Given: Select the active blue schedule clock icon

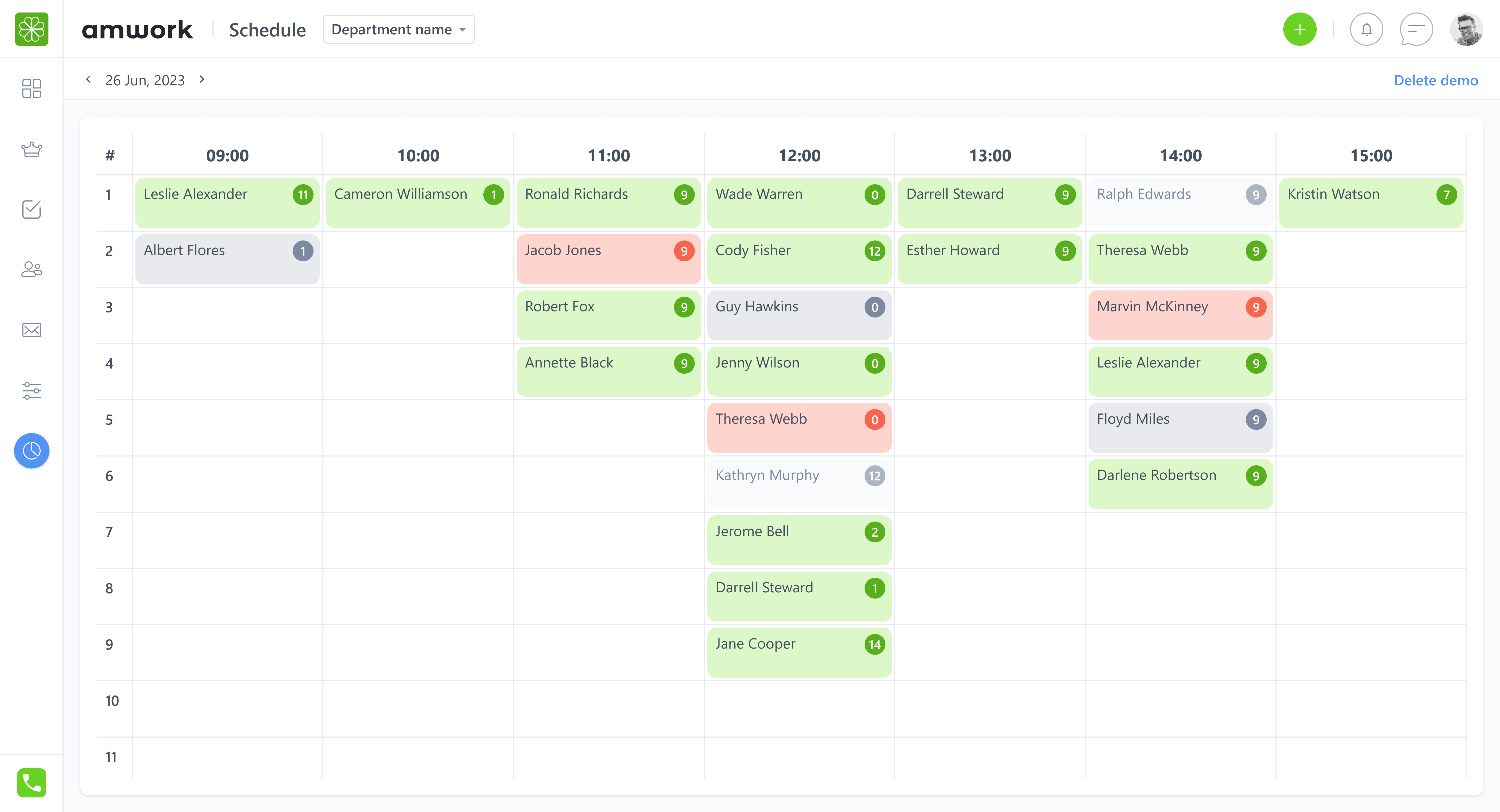Looking at the screenshot, I should [32, 451].
